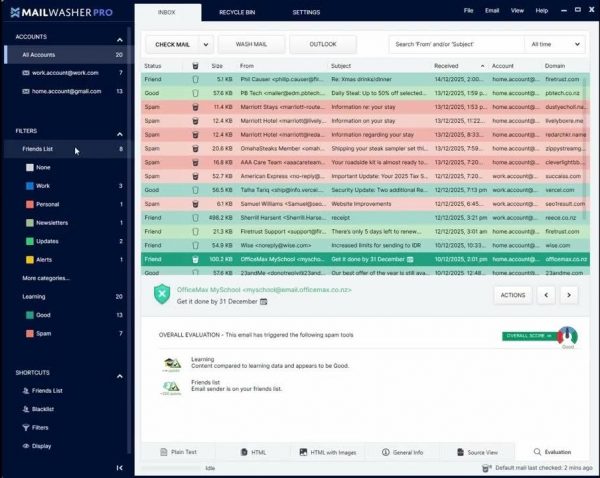The height and width of the screenshot is (478, 600).
Task: Sort by Received column arrow
Action: pos(482,66)
